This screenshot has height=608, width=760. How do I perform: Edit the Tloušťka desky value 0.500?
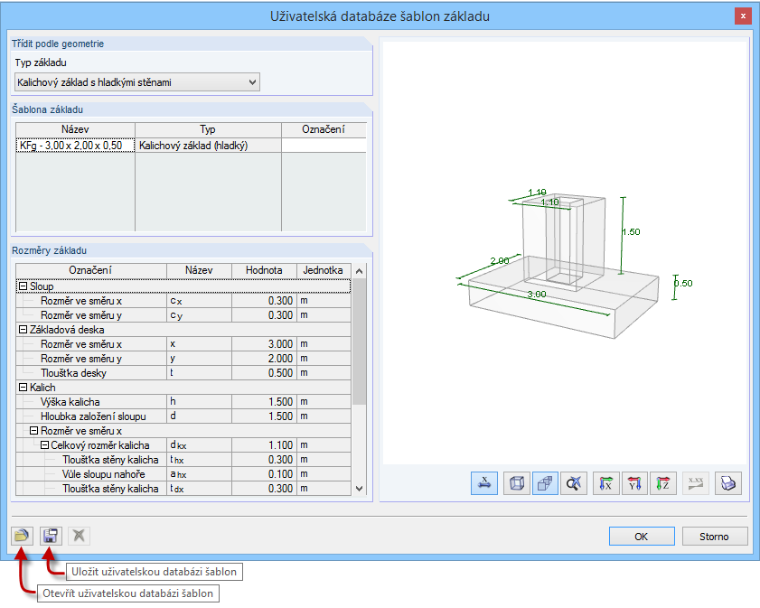(264, 373)
